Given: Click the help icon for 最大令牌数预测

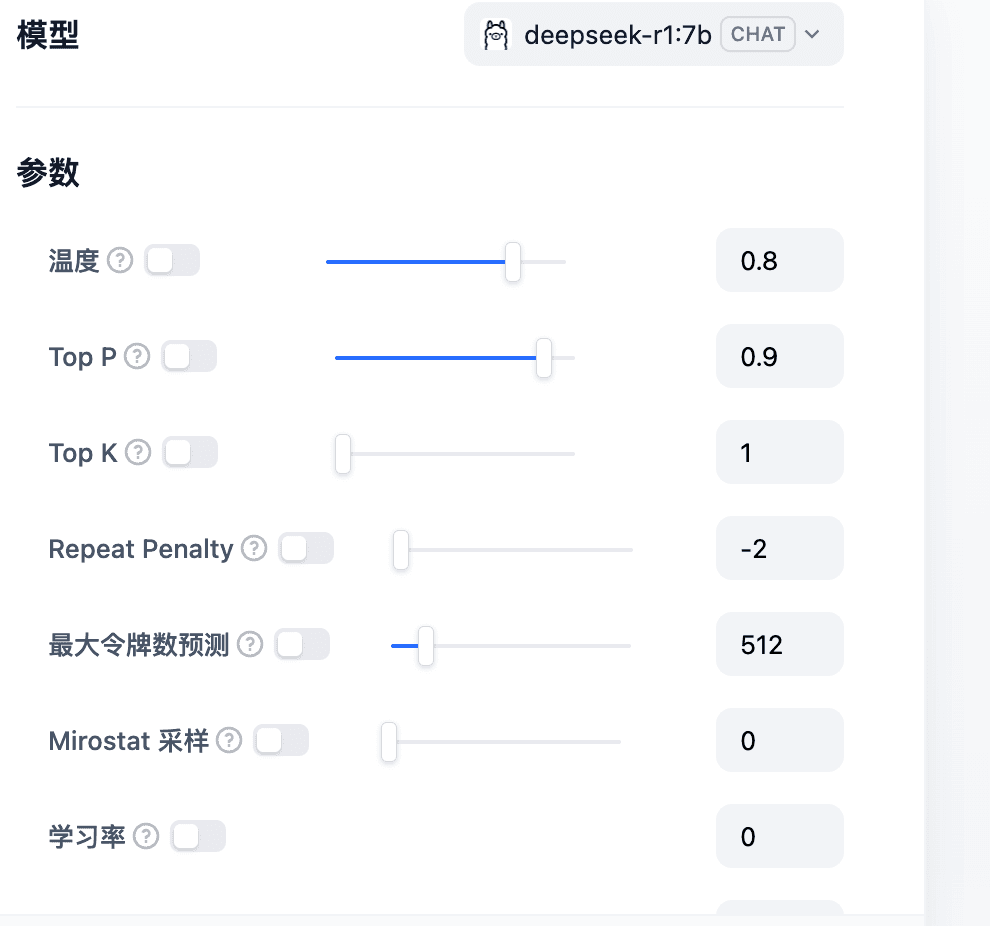Looking at the screenshot, I should pyautogui.click(x=250, y=644).
